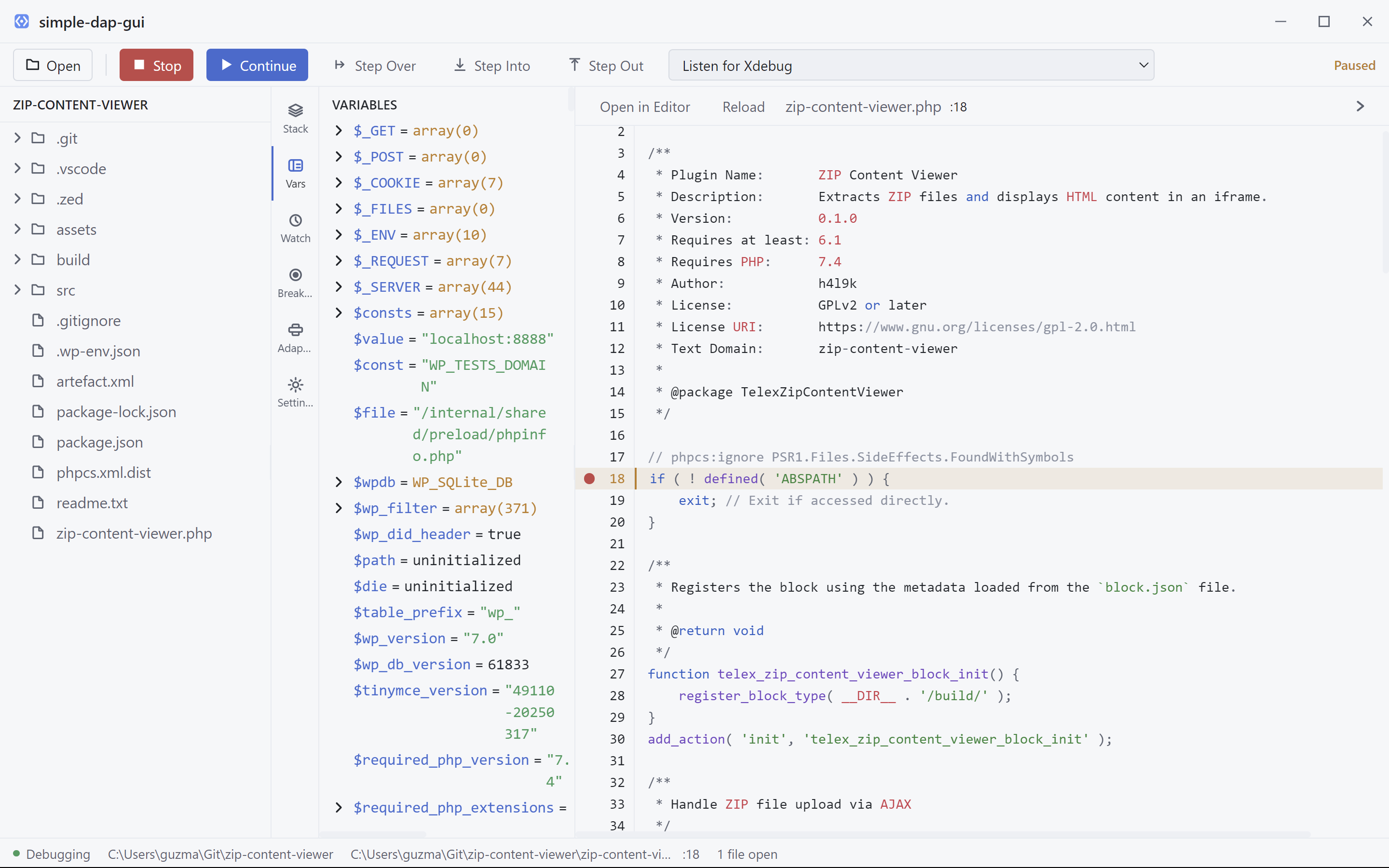Viewport: 1389px width, 868px height.
Task: Click the workspace path C:\Users\guzma\Git\zip-content-viewer
Action: 220,854
